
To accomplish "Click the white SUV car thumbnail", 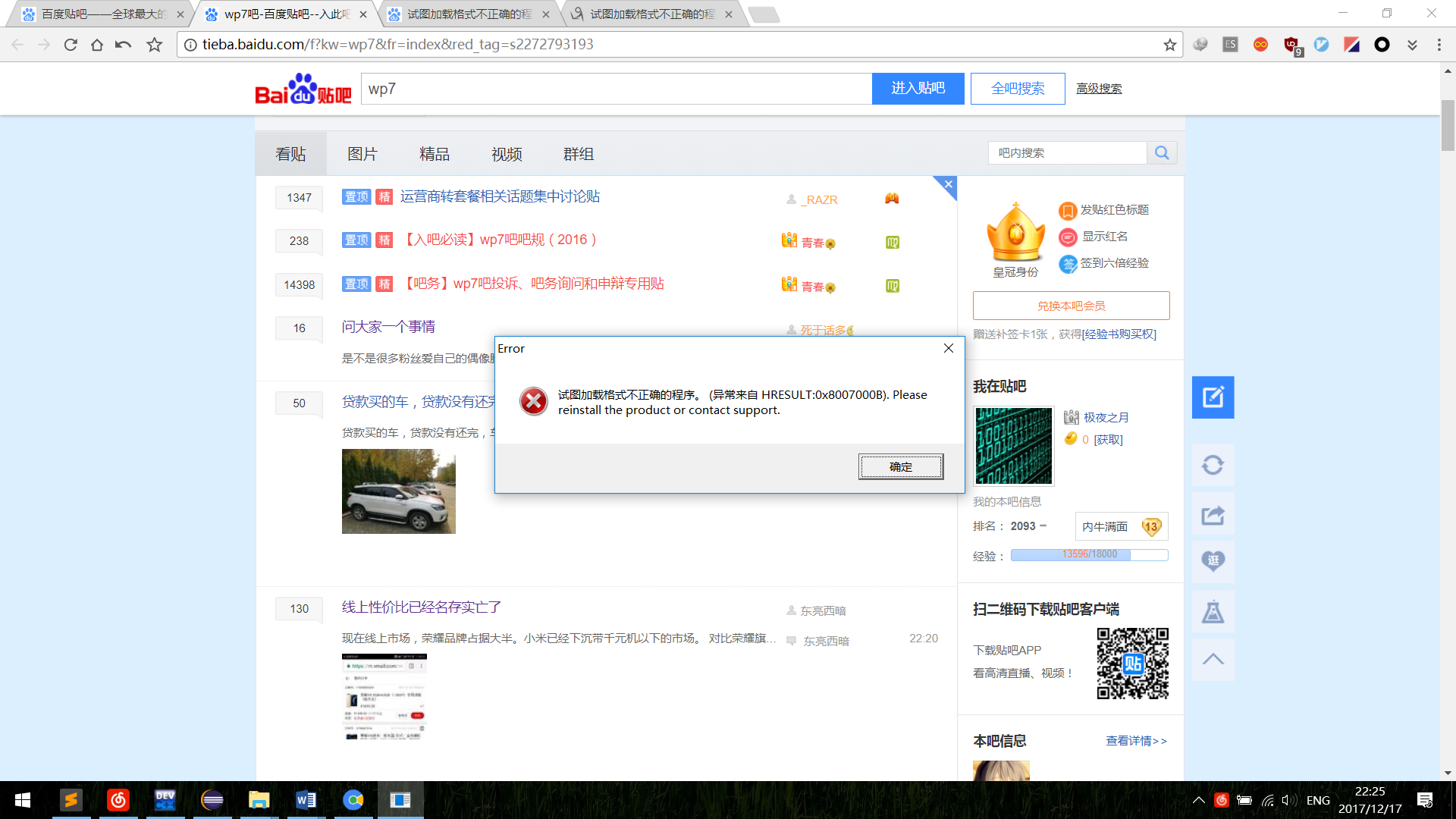I will 399,491.
